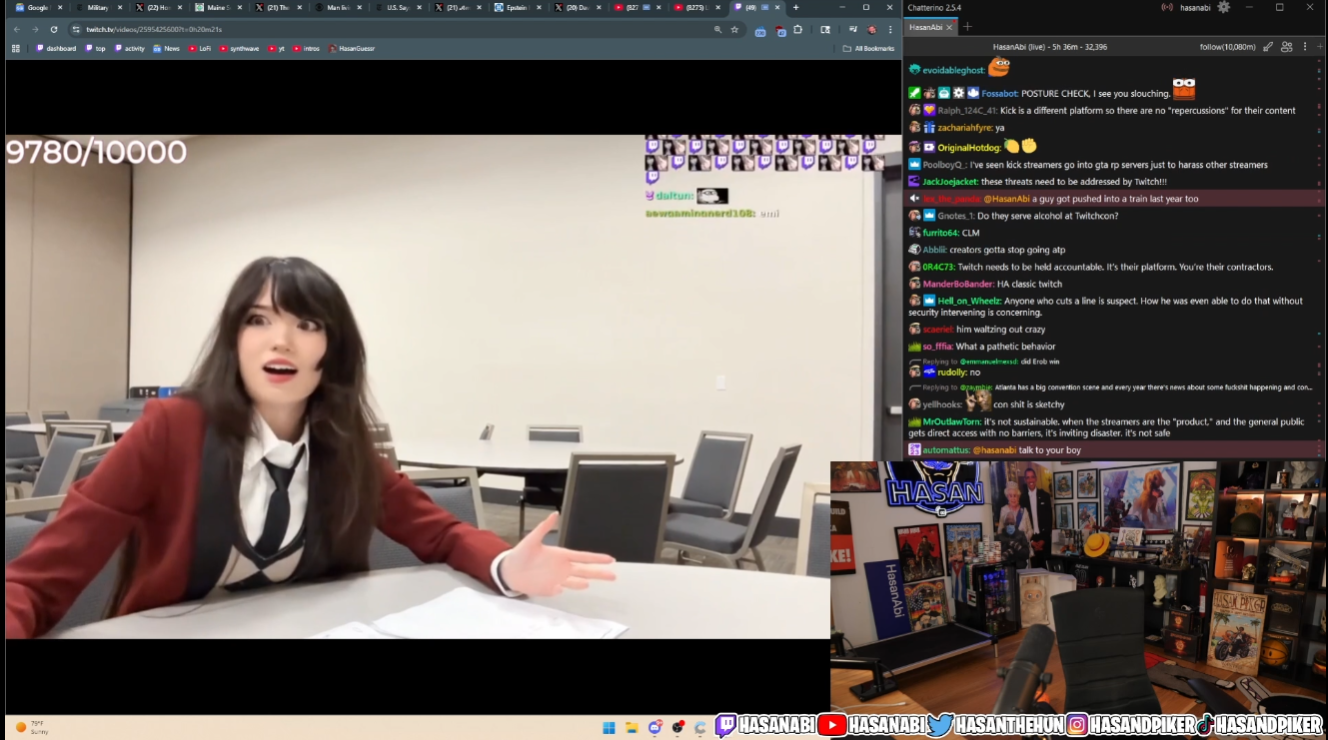The image size is (1328, 740).
Task: Reload the twitch.tv page
Action: 54,29
